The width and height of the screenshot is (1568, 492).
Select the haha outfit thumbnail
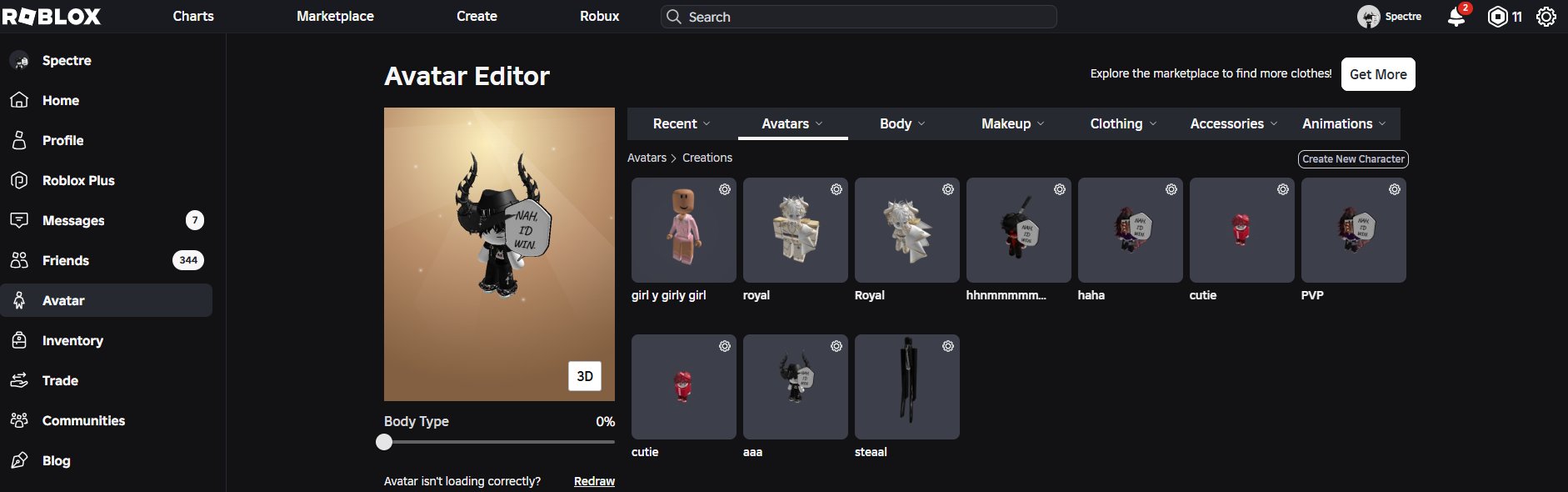(1131, 230)
